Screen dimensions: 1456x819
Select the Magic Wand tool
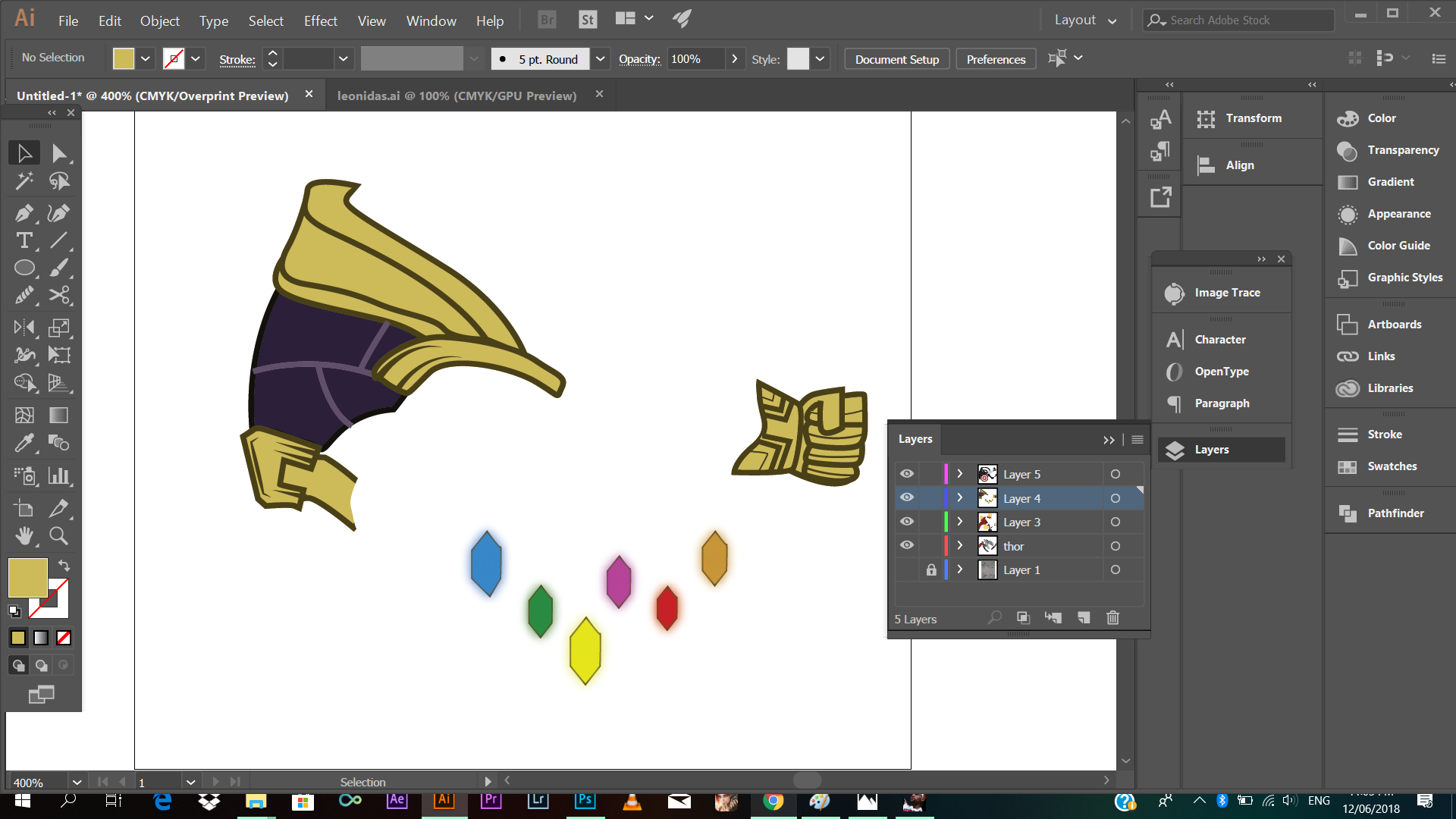pos(24,181)
